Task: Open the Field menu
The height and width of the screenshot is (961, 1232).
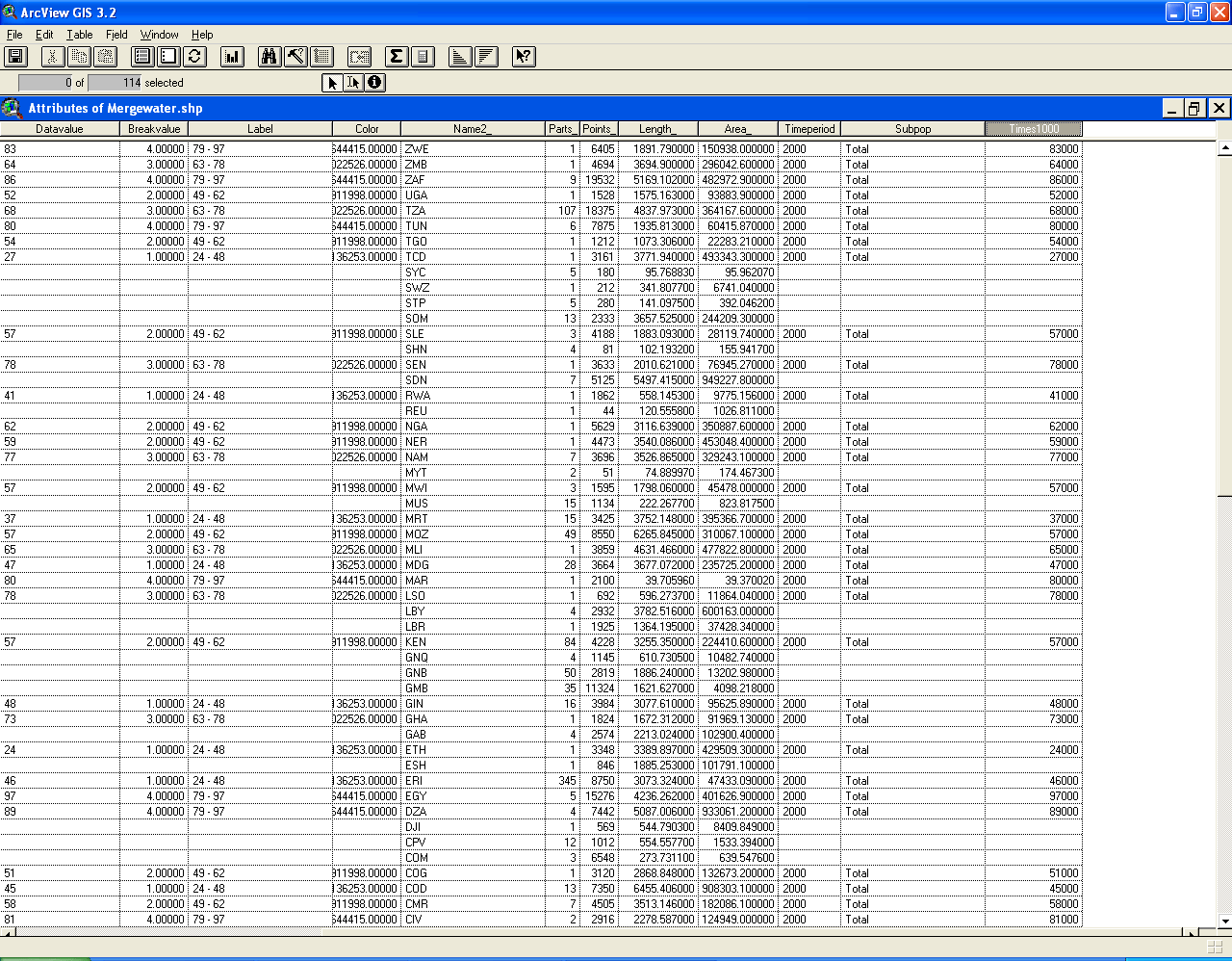Action: [115, 35]
